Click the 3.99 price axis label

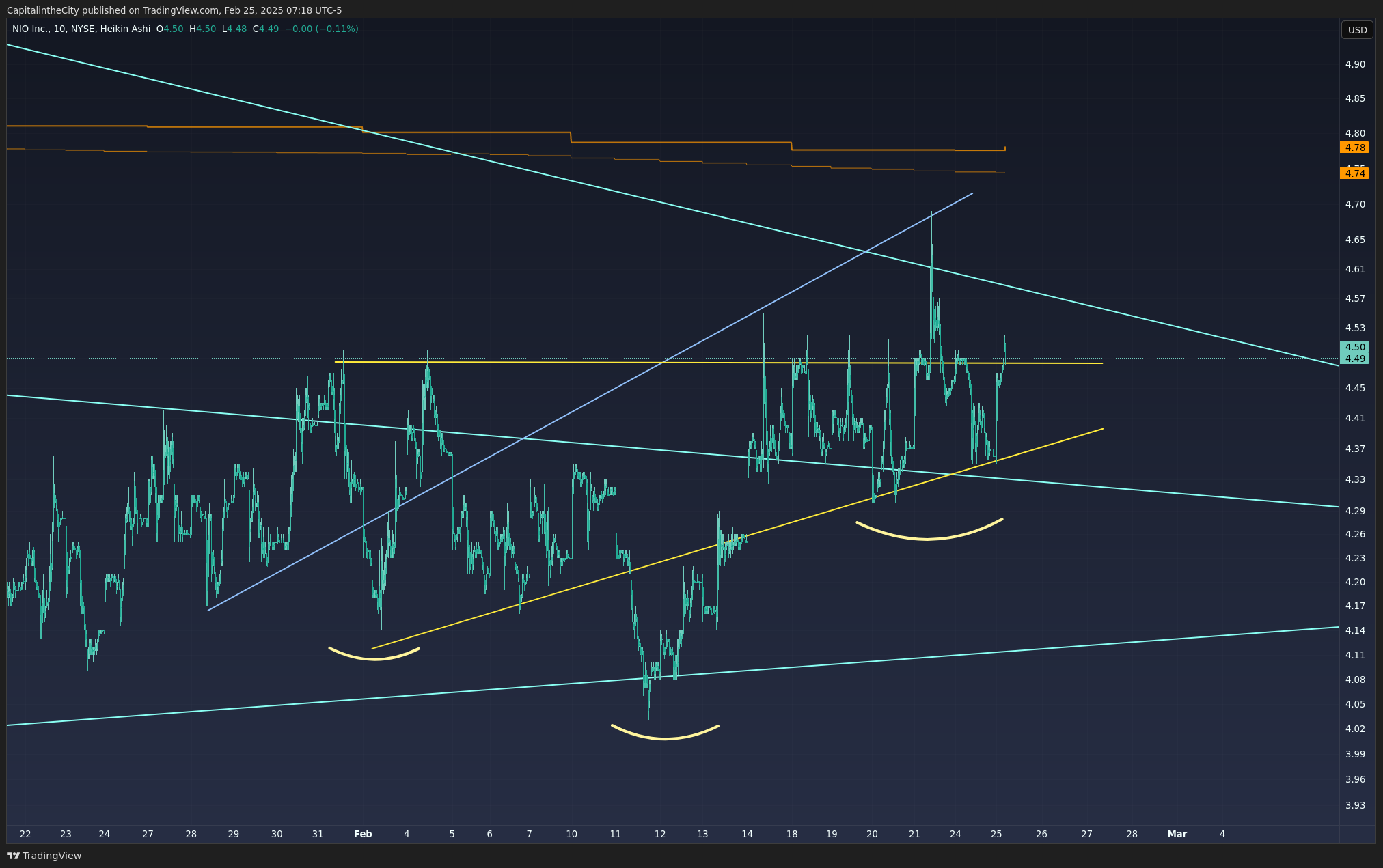pos(1355,754)
